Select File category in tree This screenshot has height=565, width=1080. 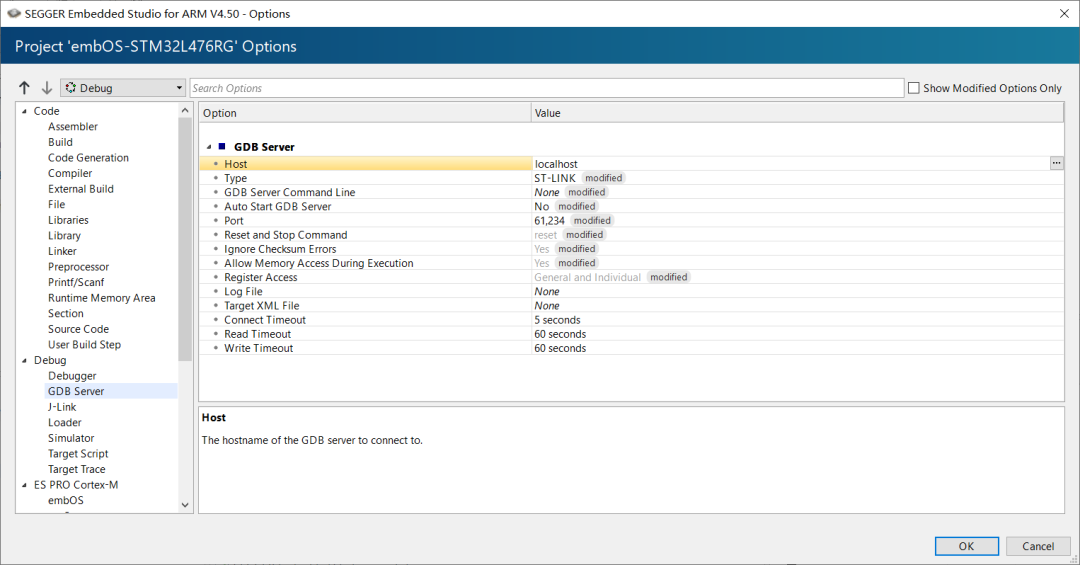tap(56, 205)
